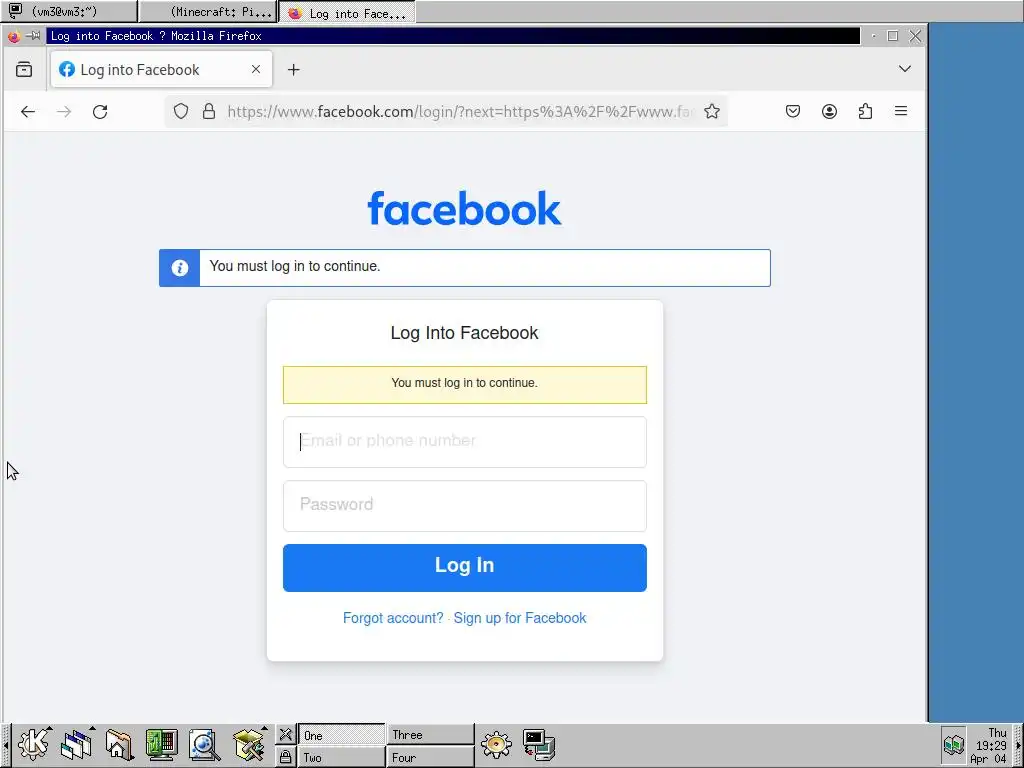Open the Forgot account? link

tap(393, 618)
